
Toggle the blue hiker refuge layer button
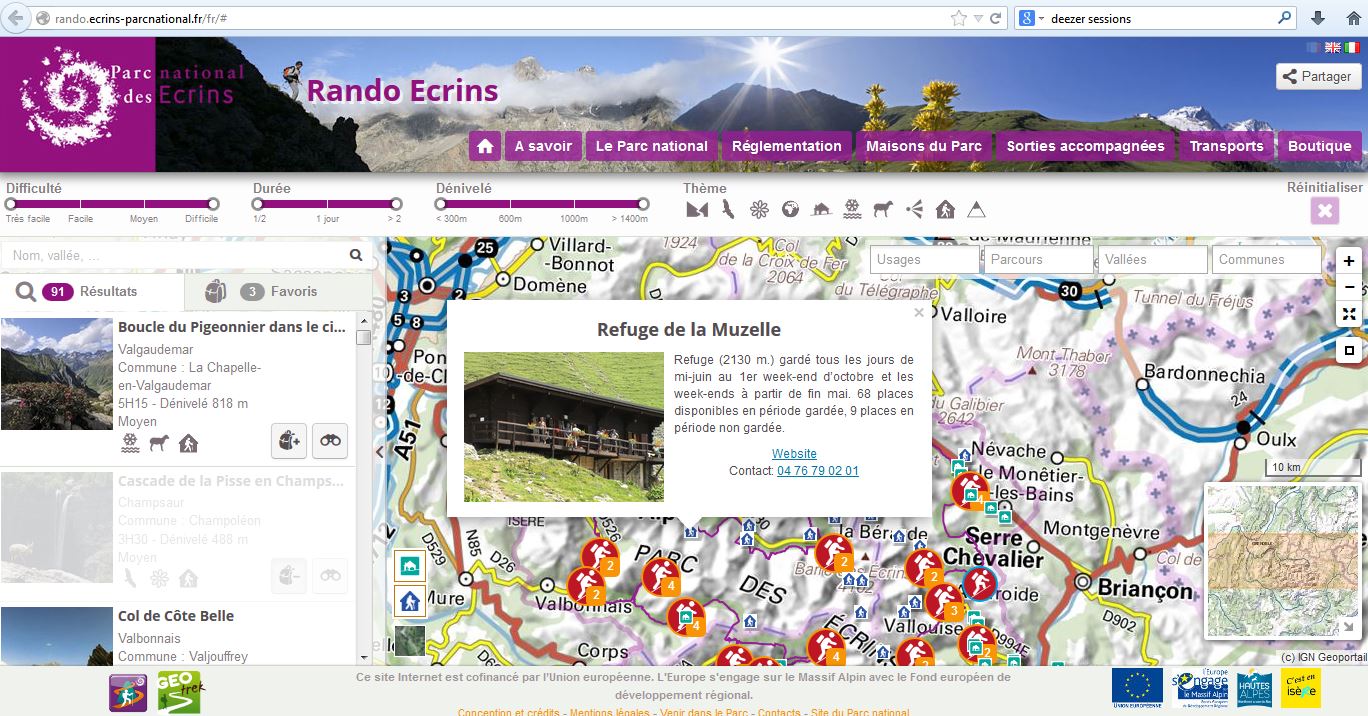410,601
